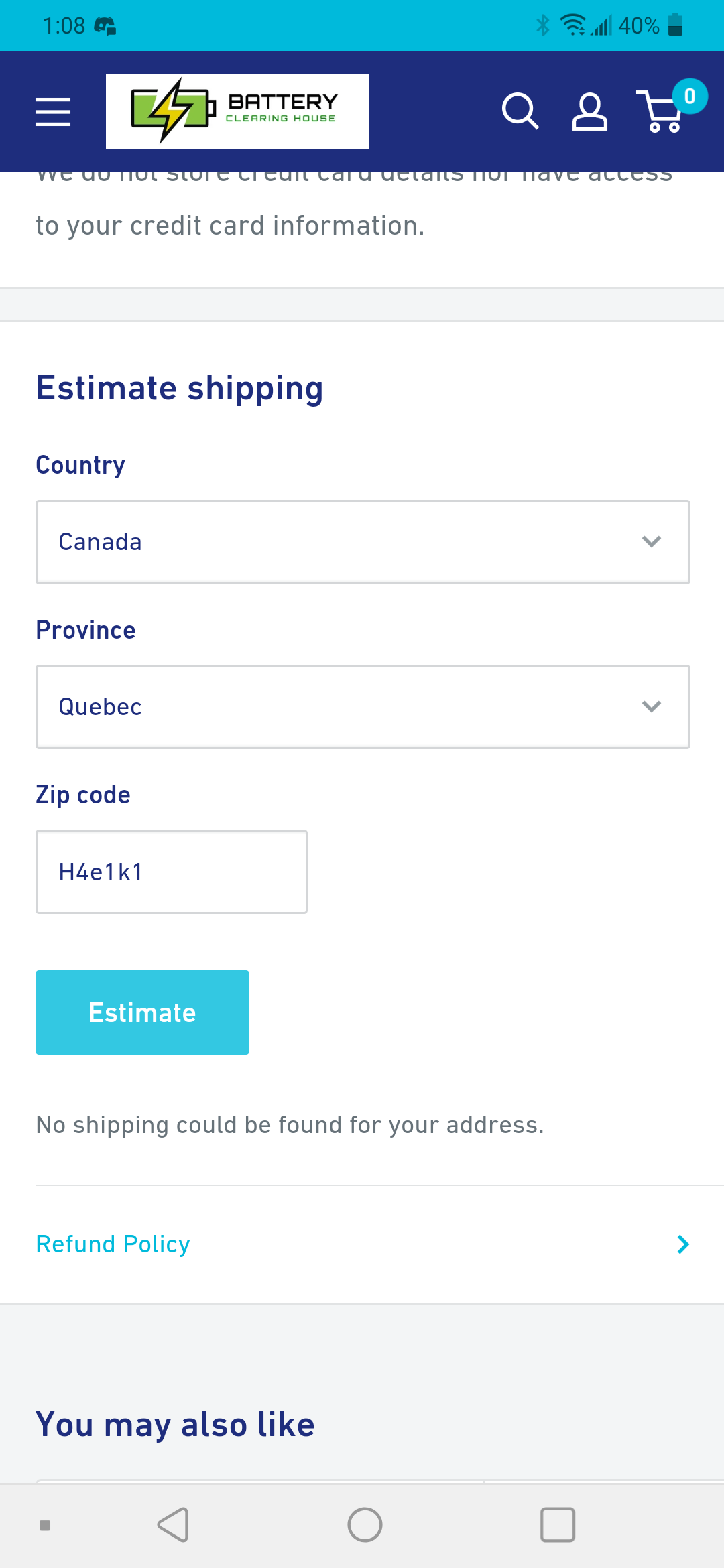
Task: Open the Refund Policy link
Action: click(113, 1244)
